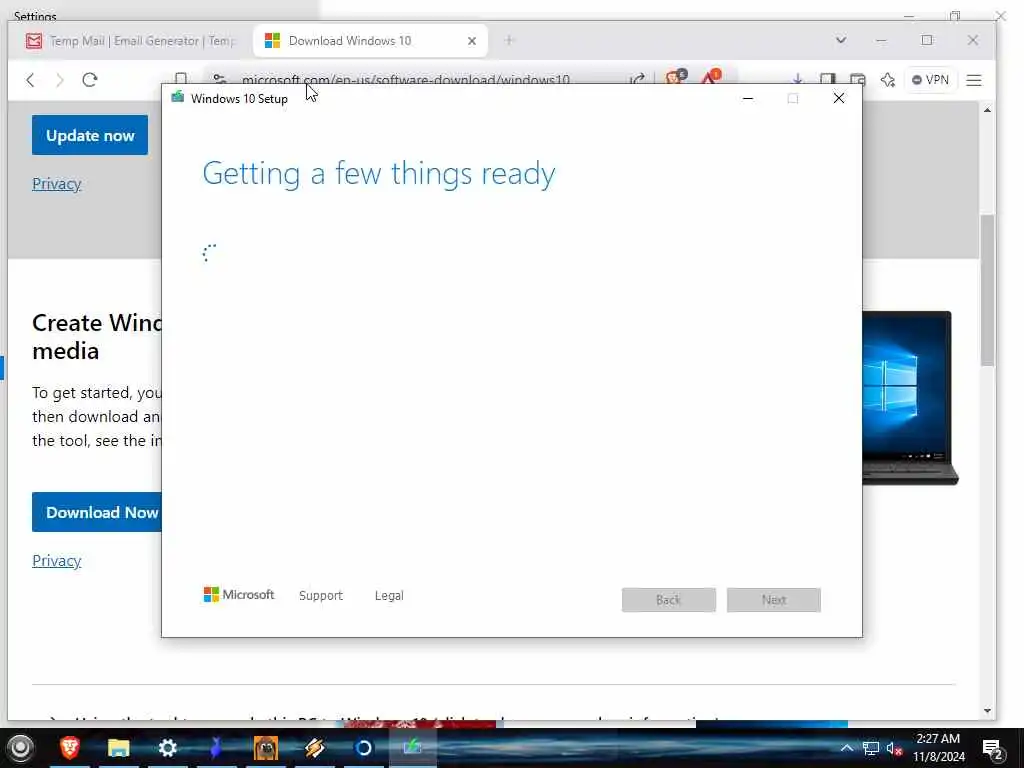This screenshot has width=1024, height=768.
Task: Open Privacy link under Update now
Action: (x=57, y=184)
